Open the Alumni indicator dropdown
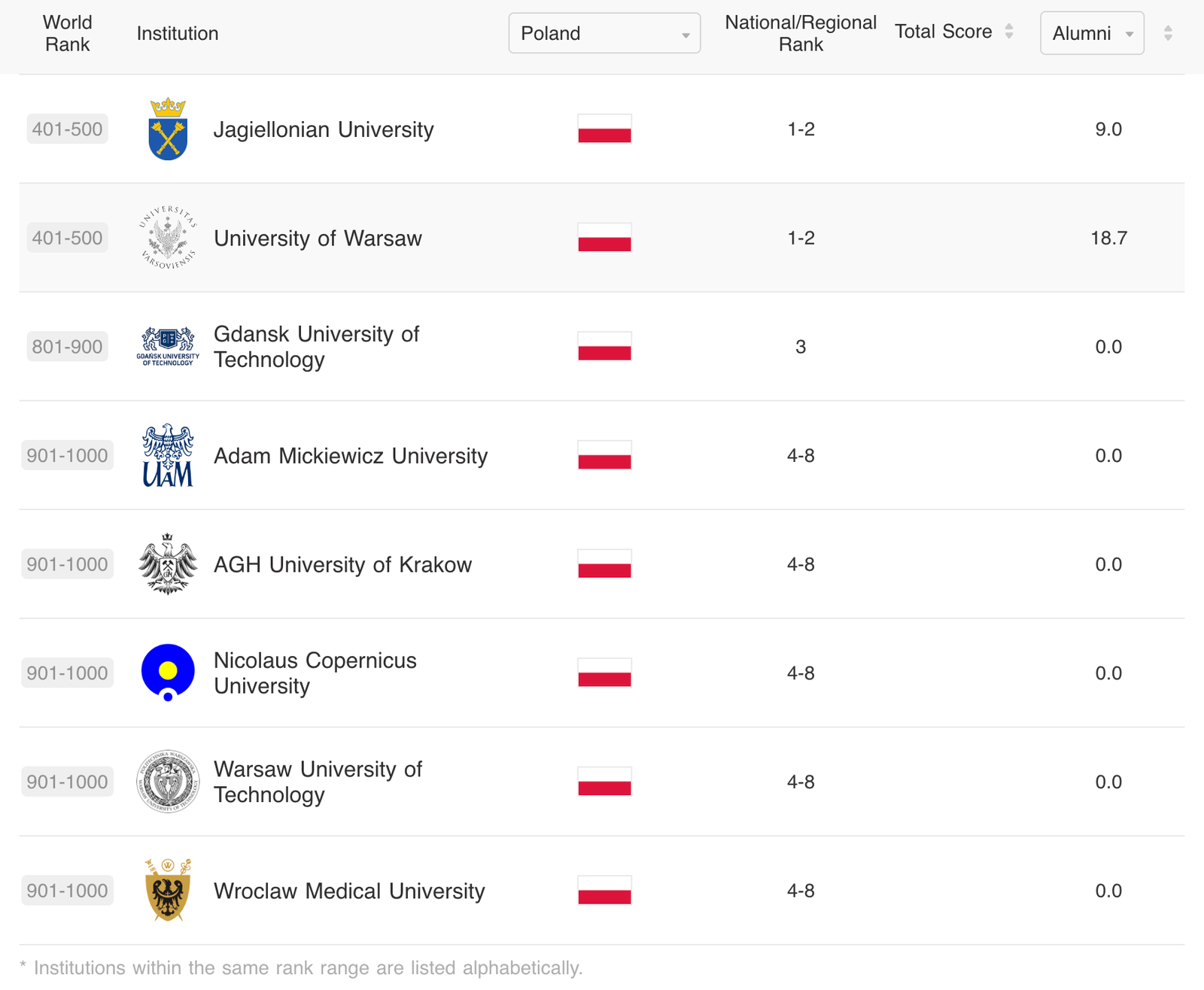This screenshot has height=990, width=1204. point(1091,33)
